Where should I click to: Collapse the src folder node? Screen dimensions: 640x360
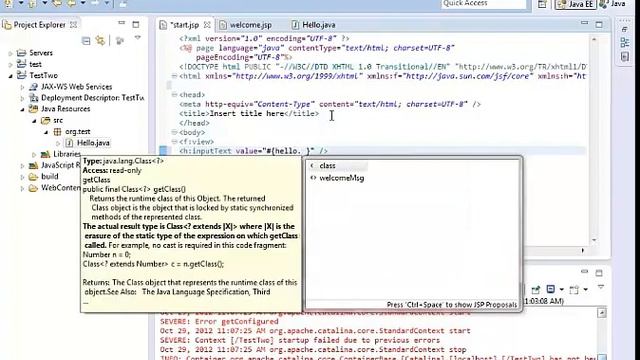point(34,121)
